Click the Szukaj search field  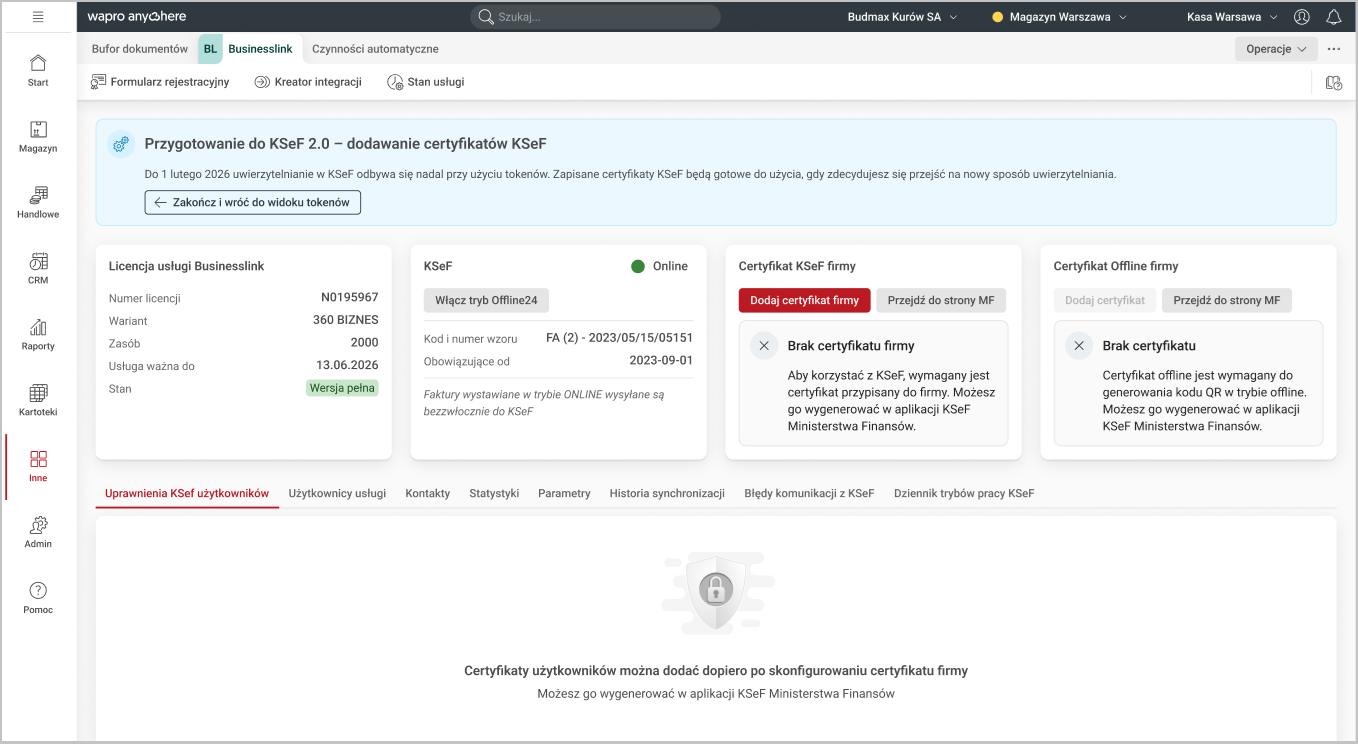tap(596, 17)
